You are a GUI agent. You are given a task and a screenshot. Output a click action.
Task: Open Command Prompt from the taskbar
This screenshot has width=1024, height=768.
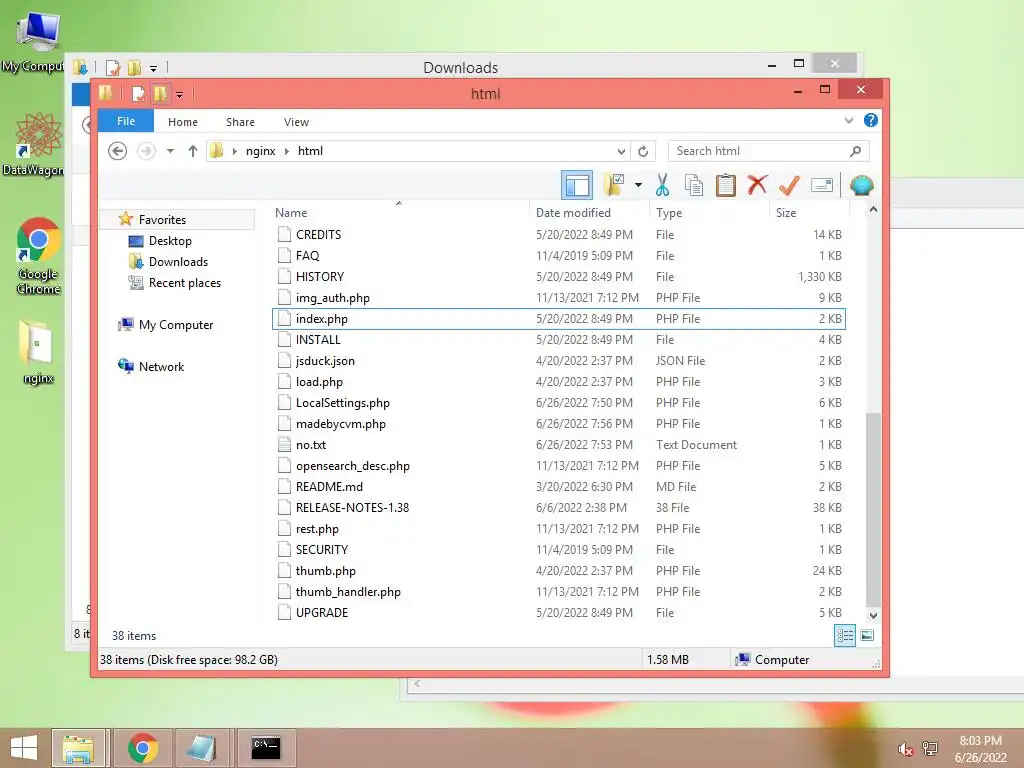(266, 748)
